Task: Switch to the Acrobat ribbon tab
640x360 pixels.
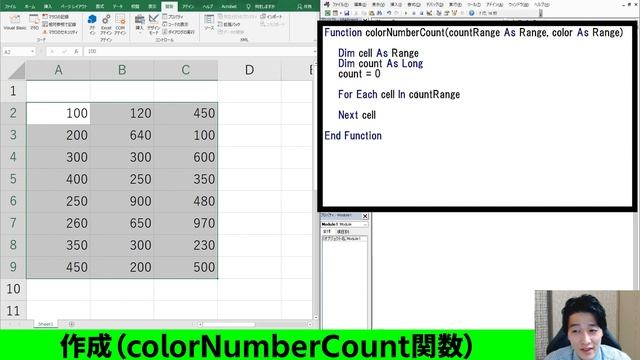Action: [229, 7]
